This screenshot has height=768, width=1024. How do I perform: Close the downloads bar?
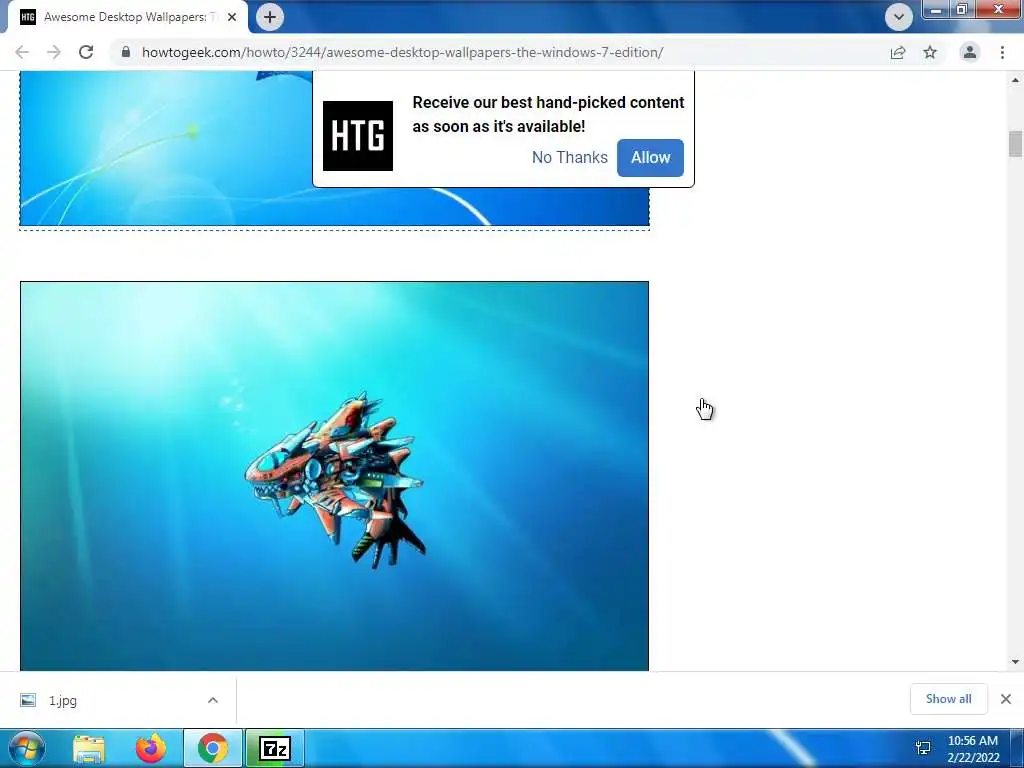click(1006, 699)
